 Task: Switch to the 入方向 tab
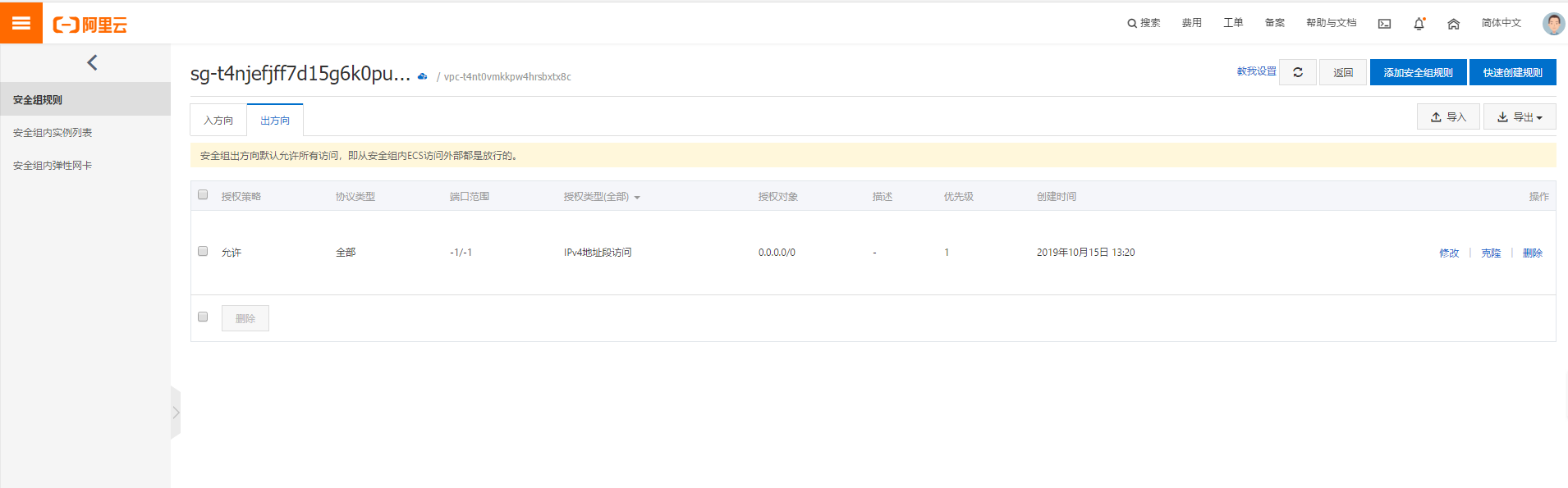pos(218,121)
